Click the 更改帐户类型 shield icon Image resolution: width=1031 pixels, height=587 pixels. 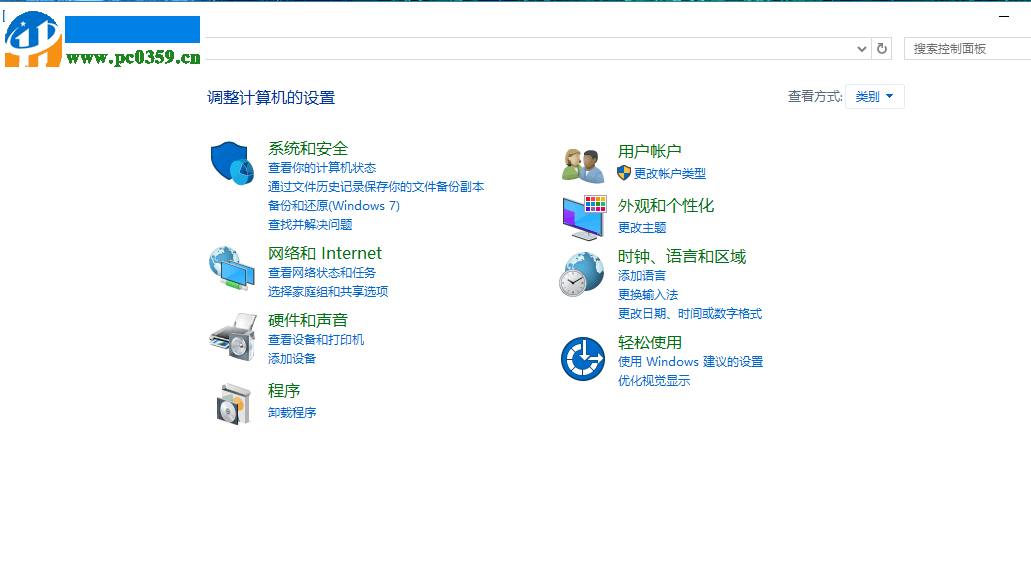pyautogui.click(x=622, y=173)
